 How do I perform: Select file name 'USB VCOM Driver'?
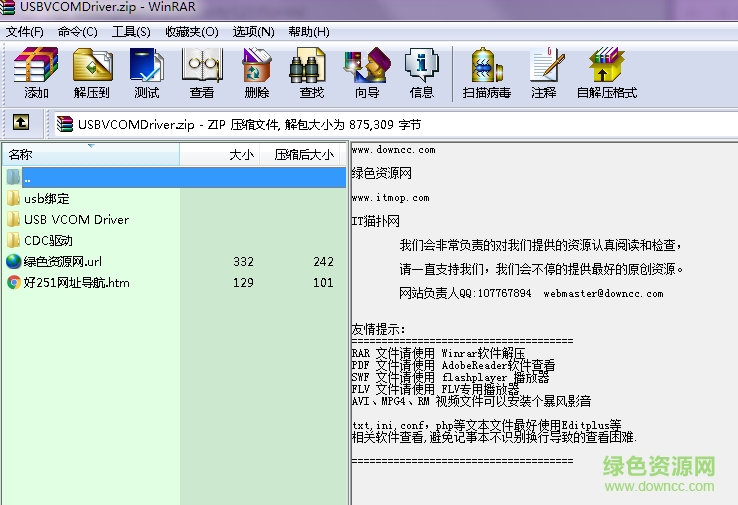click(x=76, y=219)
